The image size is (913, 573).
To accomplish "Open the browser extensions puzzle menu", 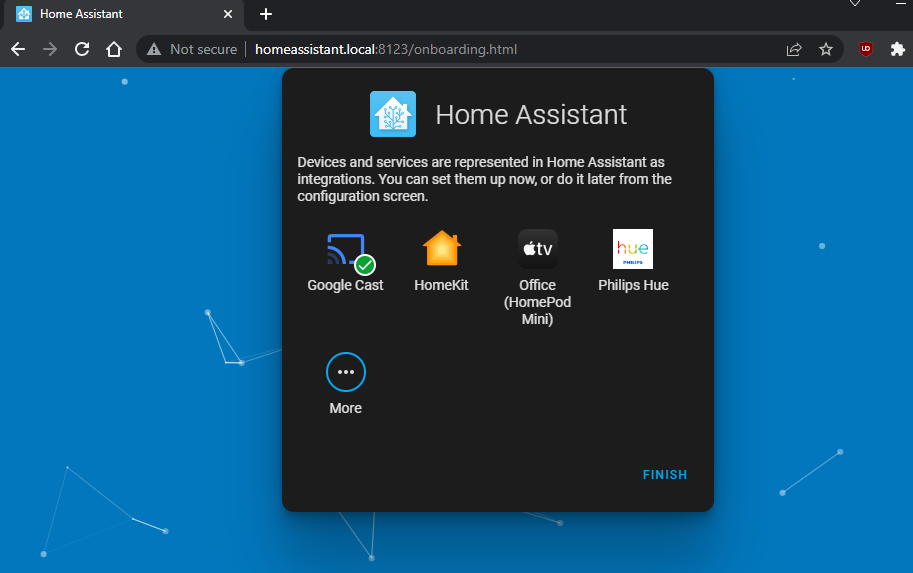I will pyautogui.click(x=897, y=49).
